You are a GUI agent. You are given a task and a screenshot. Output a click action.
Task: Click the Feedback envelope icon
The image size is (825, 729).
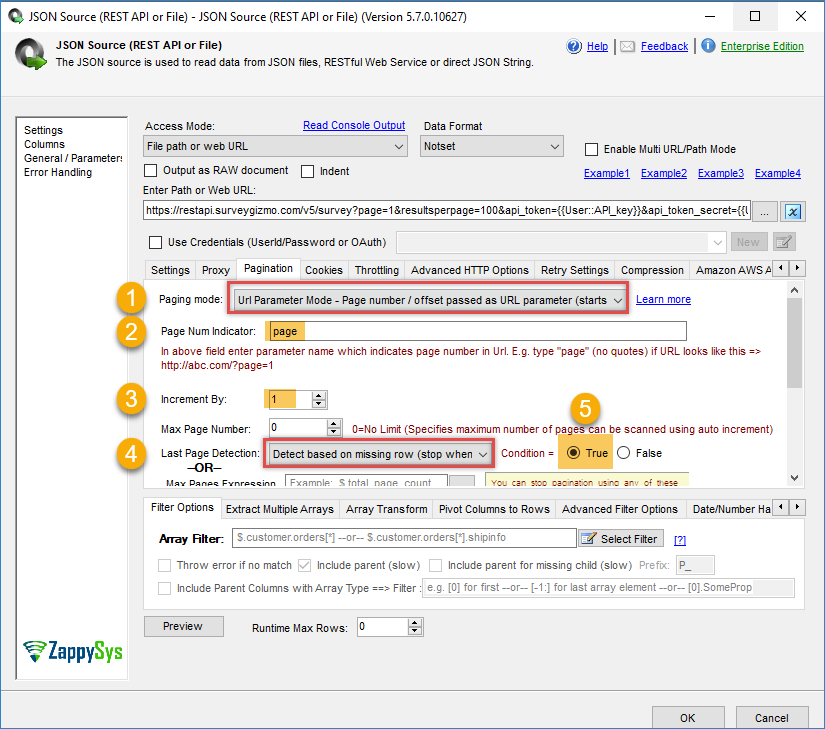click(627, 46)
